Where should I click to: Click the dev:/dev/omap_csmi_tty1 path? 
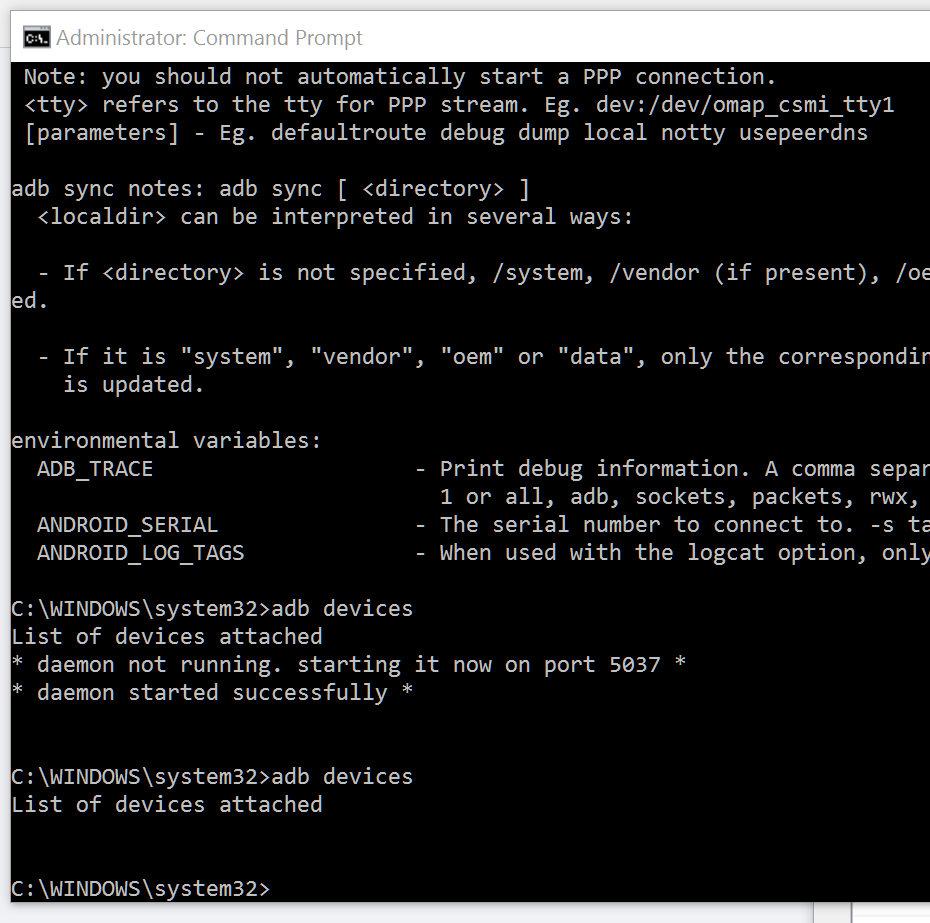744,105
